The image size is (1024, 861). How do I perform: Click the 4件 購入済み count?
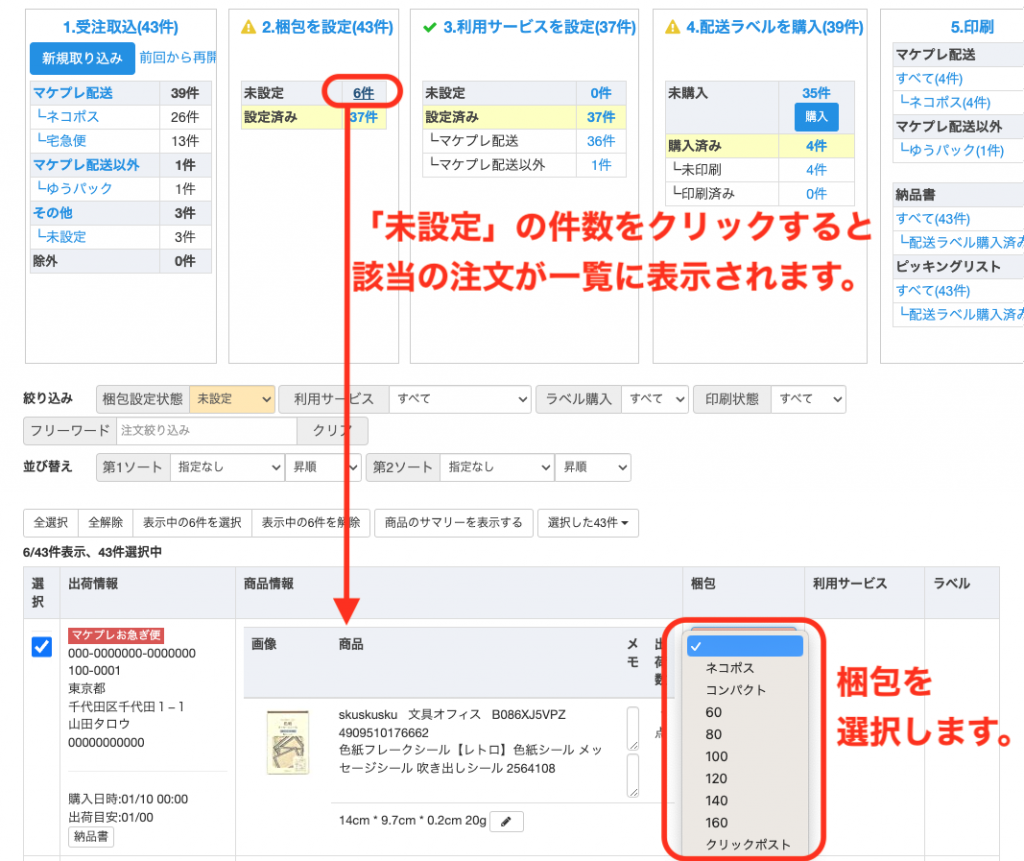(x=816, y=146)
